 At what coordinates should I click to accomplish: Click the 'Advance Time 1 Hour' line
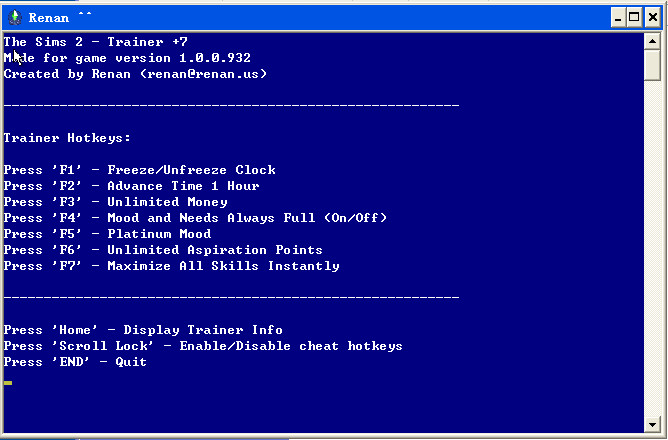tap(132, 186)
